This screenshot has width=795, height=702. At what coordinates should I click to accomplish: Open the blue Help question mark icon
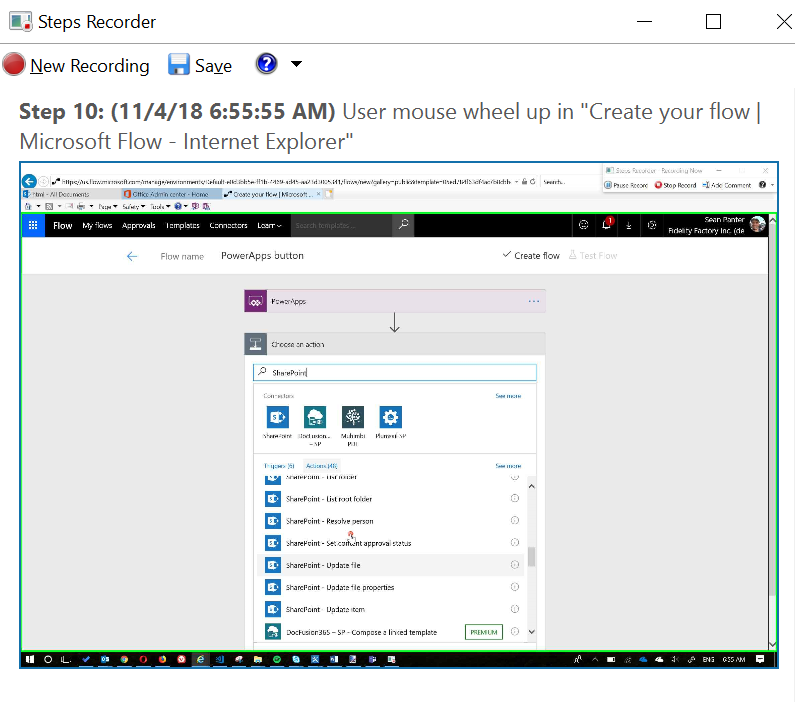pos(267,64)
